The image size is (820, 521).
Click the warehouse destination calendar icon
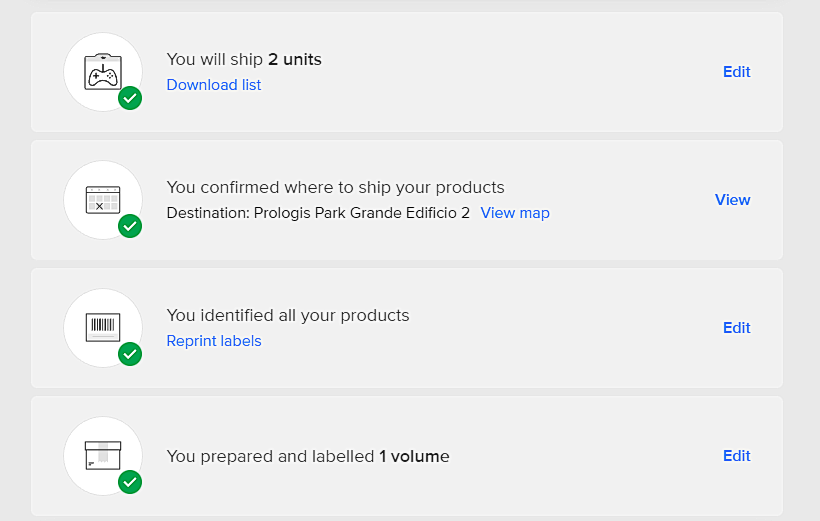(102, 199)
